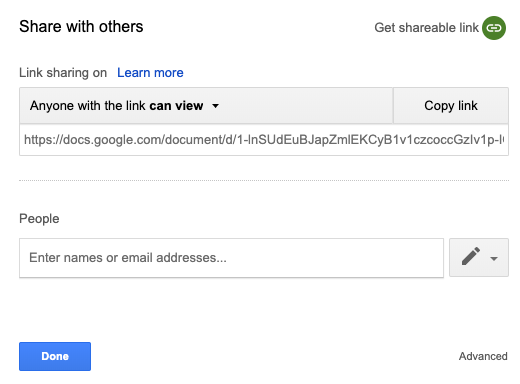Click the bold "can view" permission text
Viewport: 520px width, 384px height.
tap(176, 106)
